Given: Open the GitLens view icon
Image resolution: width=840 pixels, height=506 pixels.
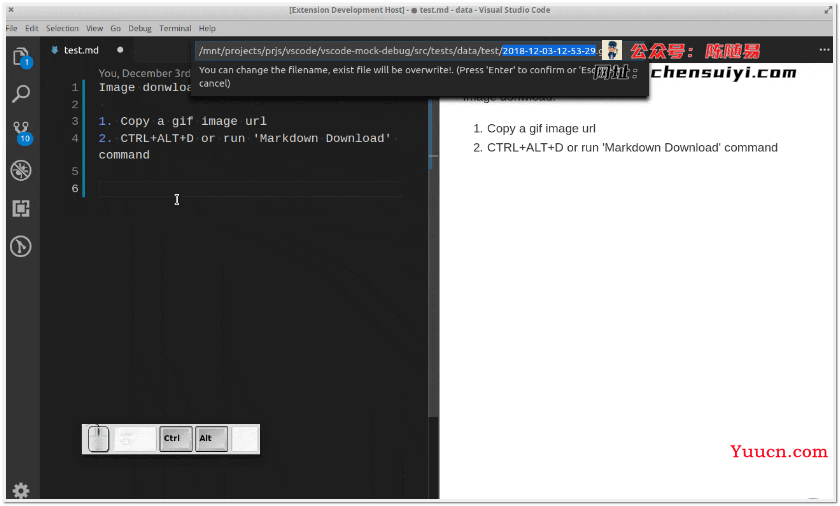Looking at the screenshot, I should point(21,246).
